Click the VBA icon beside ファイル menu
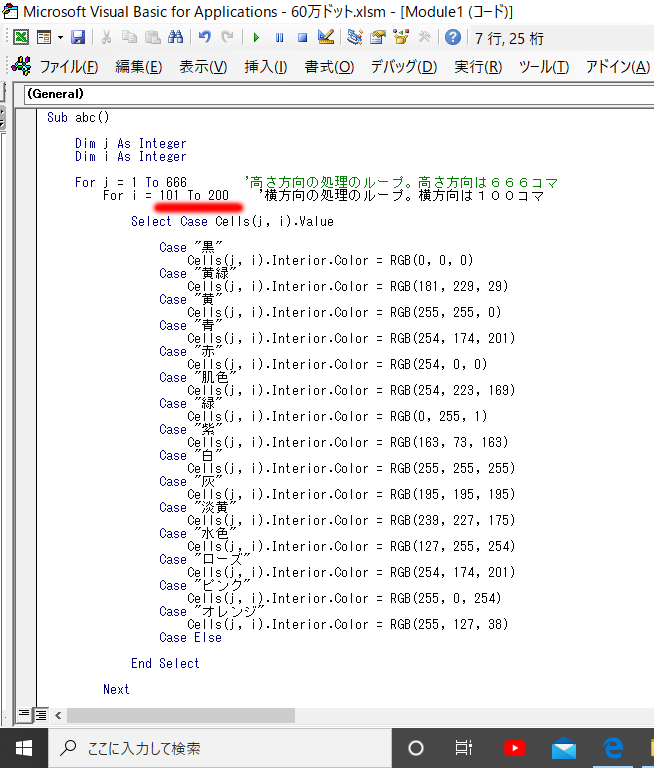 22,66
